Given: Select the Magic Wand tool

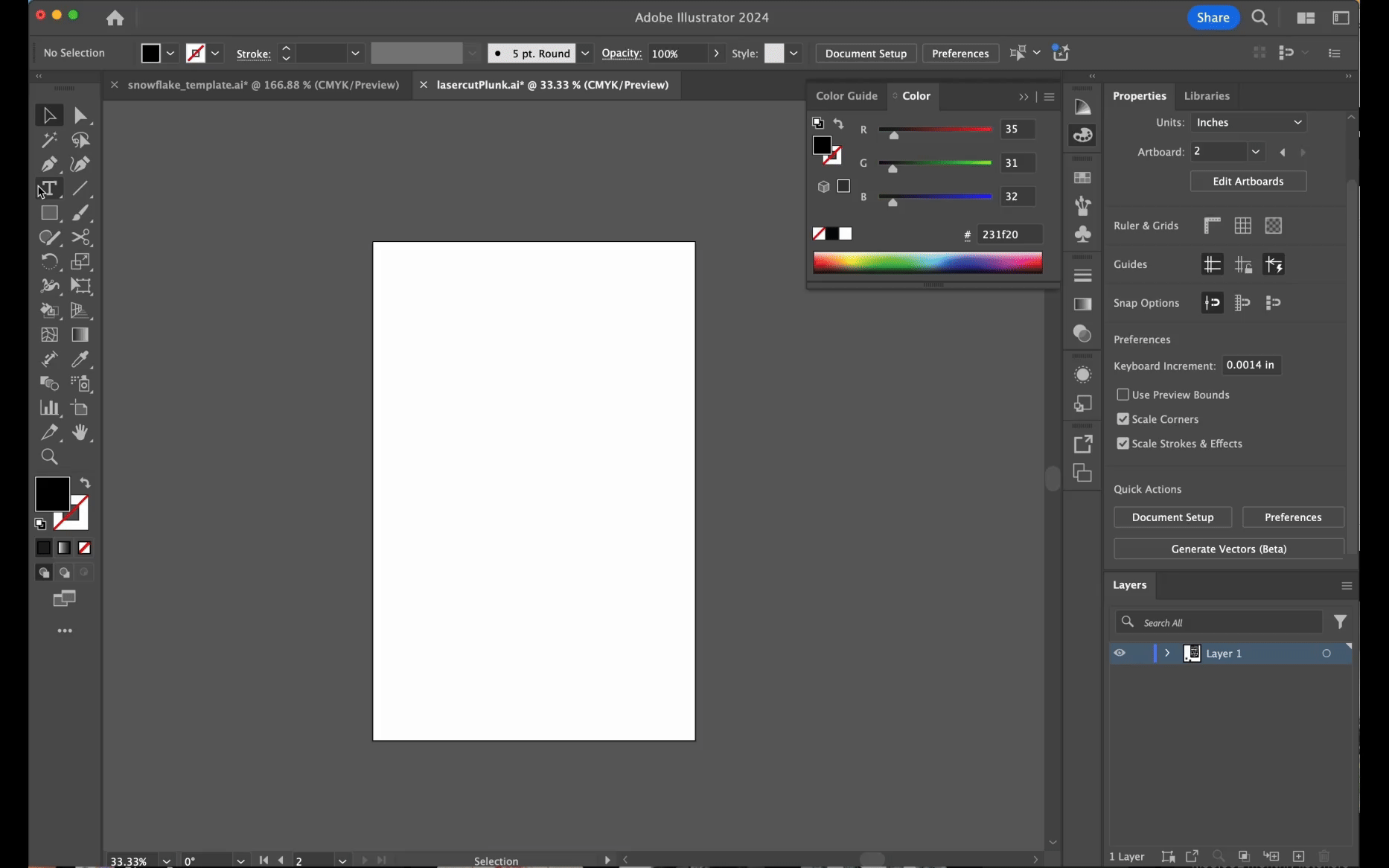Looking at the screenshot, I should click(x=49, y=140).
